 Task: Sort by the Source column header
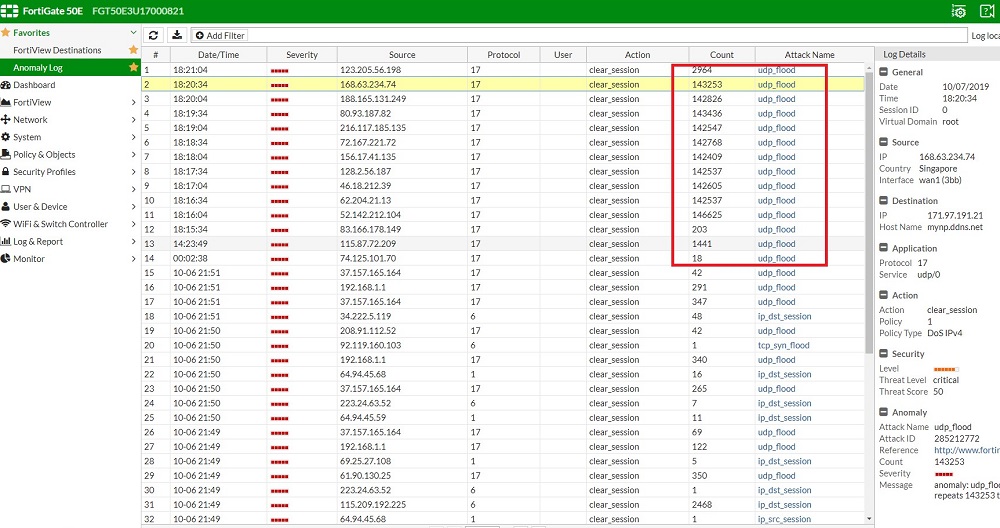[x=402, y=55]
